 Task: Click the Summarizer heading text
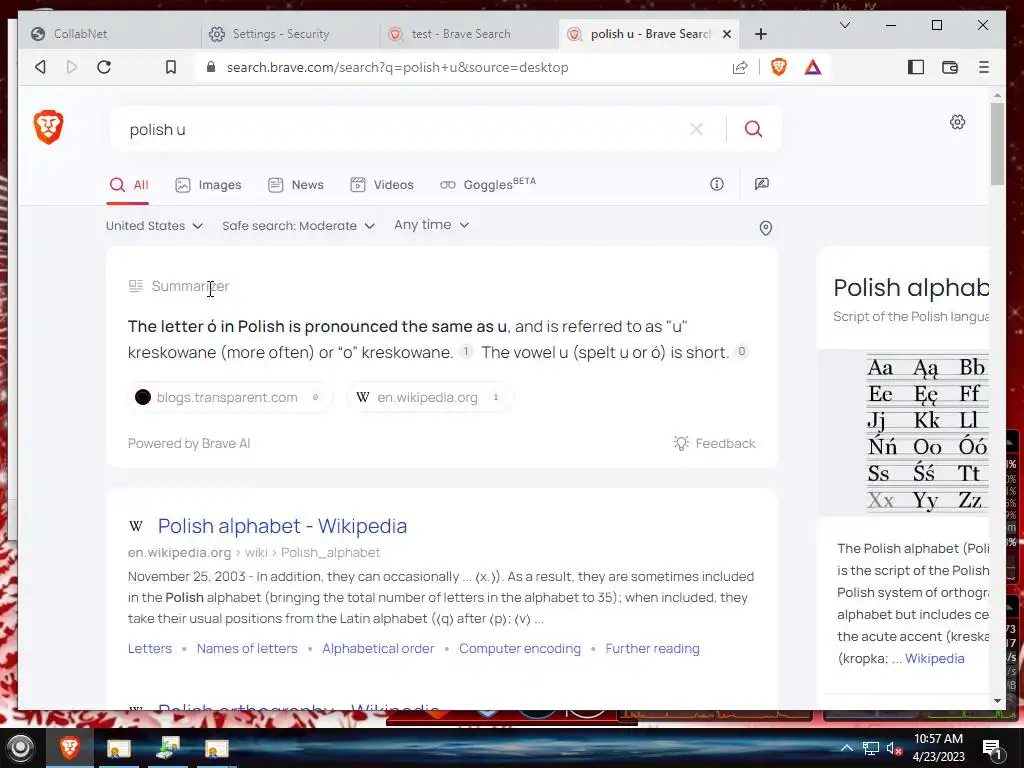(x=190, y=286)
